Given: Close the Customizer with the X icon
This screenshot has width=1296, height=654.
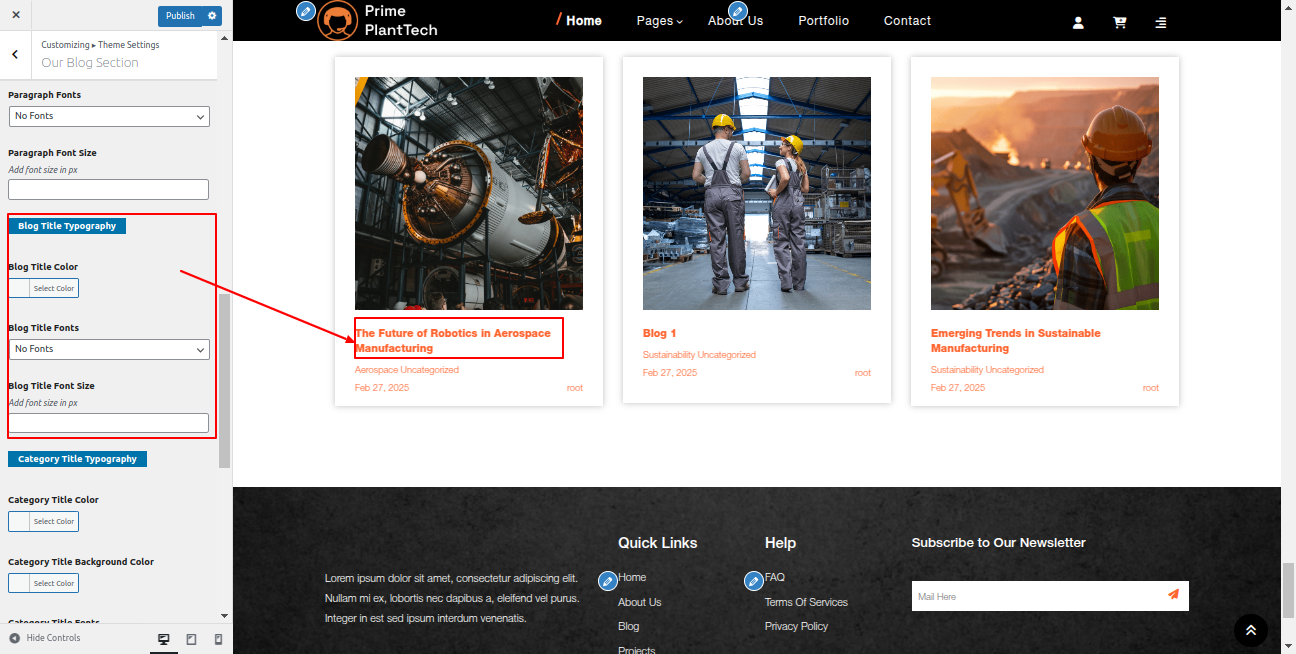Looking at the screenshot, I should (x=16, y=16).
